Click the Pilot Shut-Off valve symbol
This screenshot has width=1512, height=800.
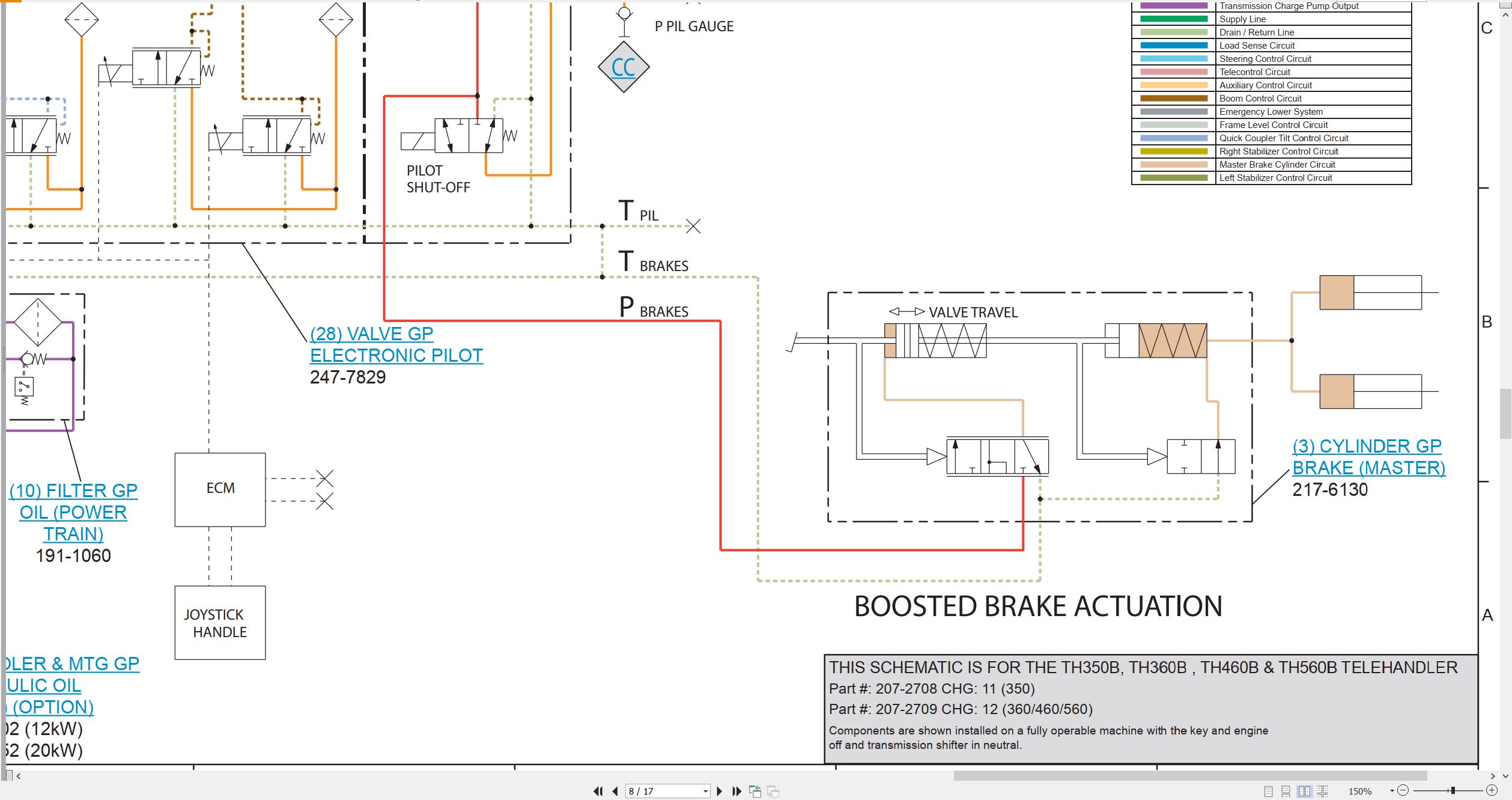(460, 136)
